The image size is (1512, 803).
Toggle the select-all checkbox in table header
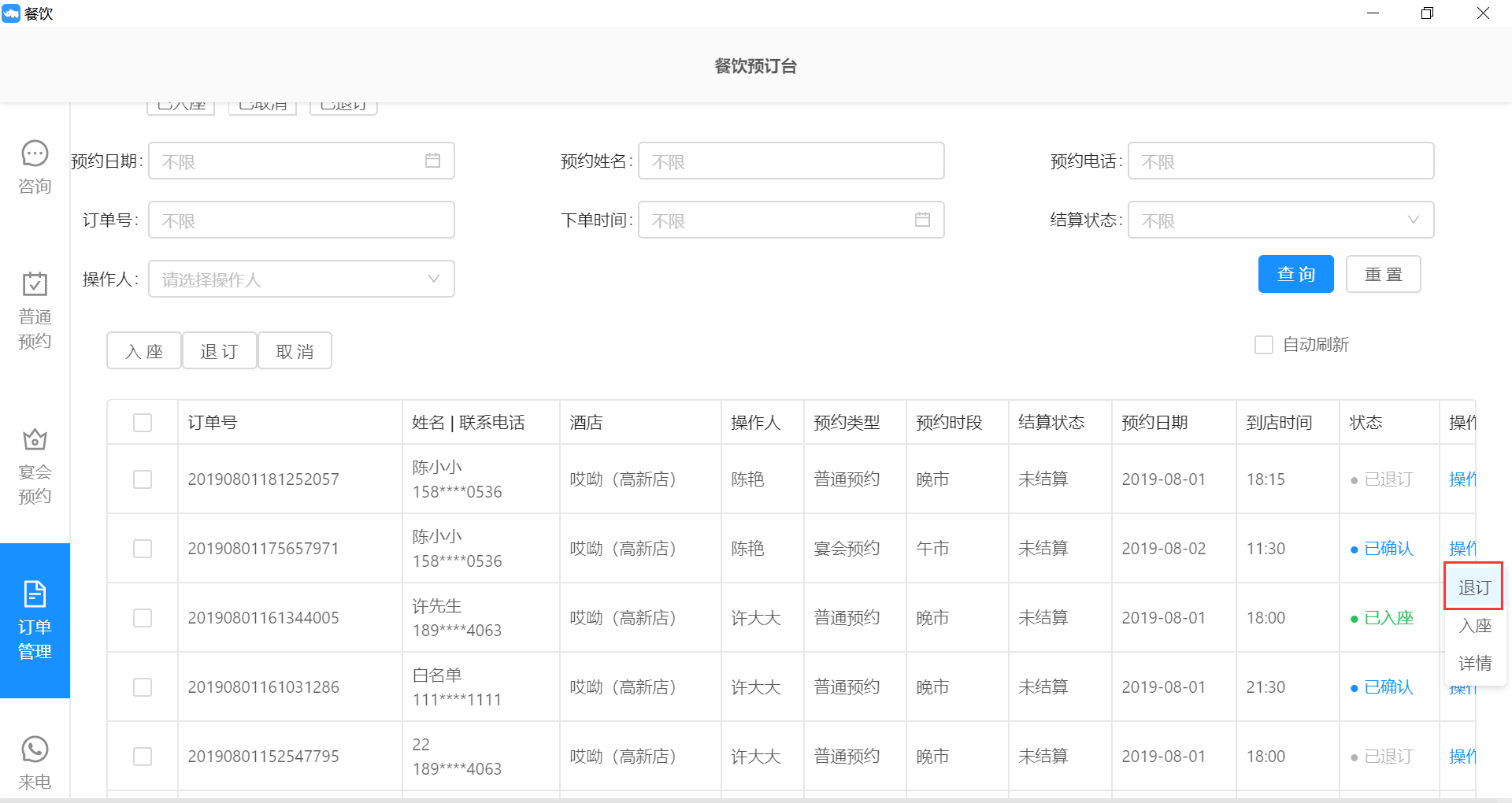[143, 423]
